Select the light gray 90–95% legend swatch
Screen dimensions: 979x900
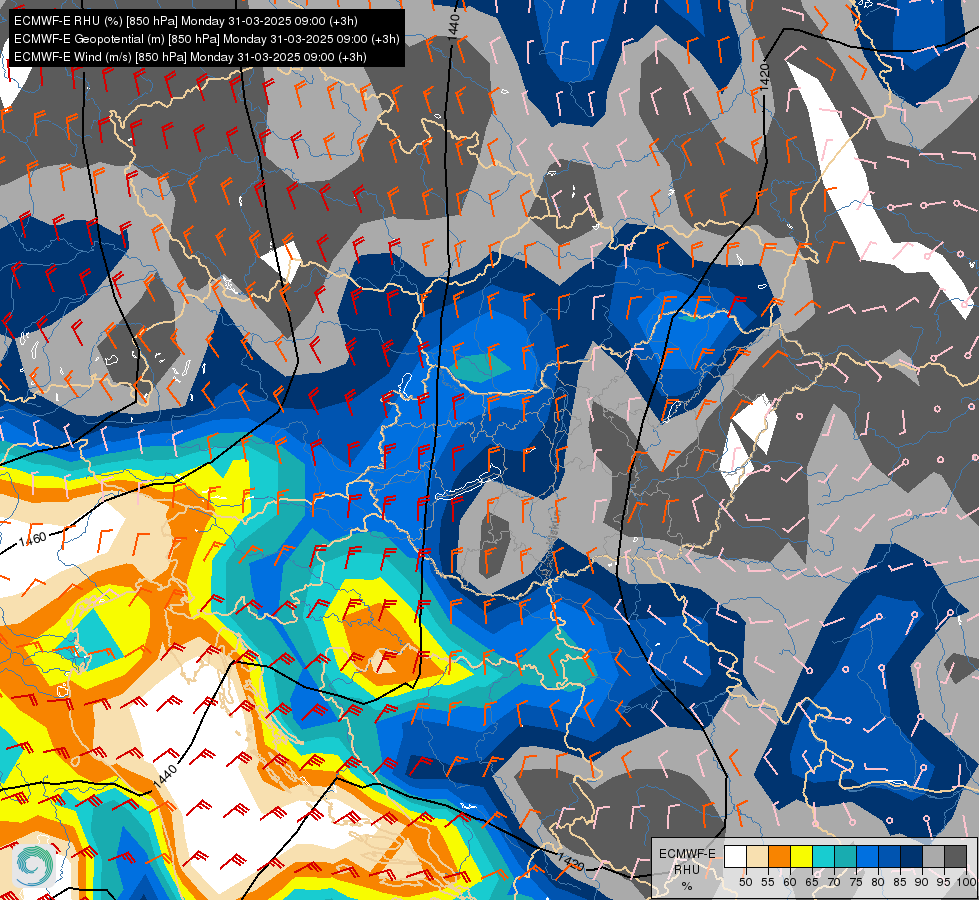pyautogui.click(x=933, y=856)
